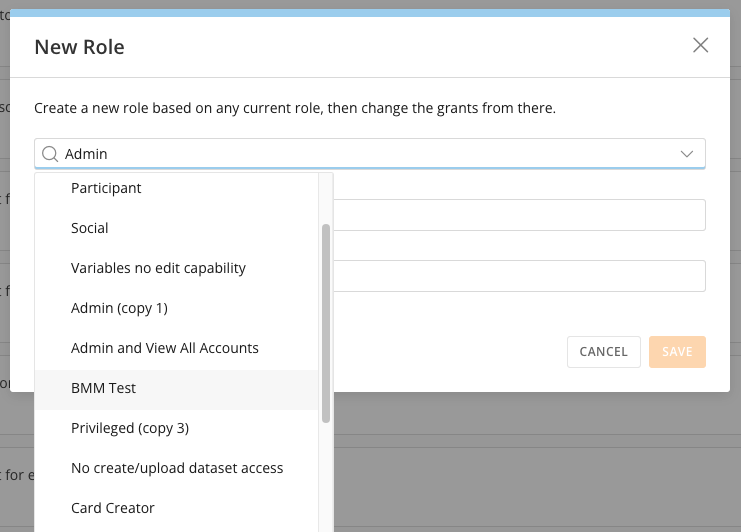Image resolution: width=741 pixels, height=532 pixels.
Task: Select the Privileged (copy 3) role
Action: click(130, 428)
